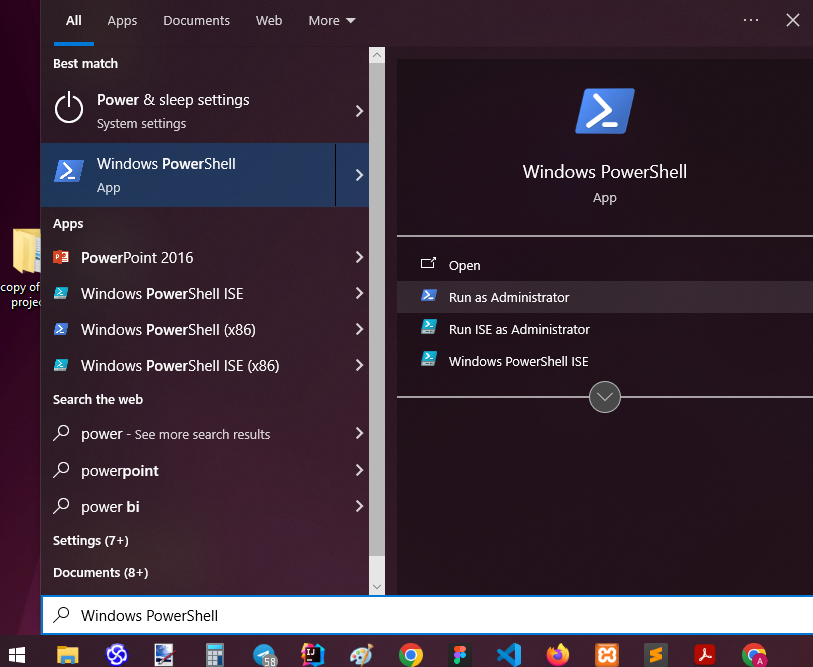This screenshot has width=813, height=667.
Task: Expand the 'power bi' web suggestion arrow
Action: pyautogui.click(x=359, y=506)
